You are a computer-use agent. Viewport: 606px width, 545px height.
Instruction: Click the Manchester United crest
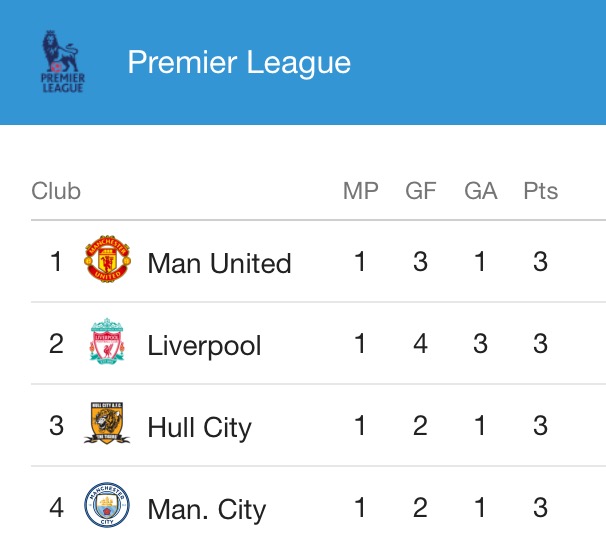[x=107, y=259]
